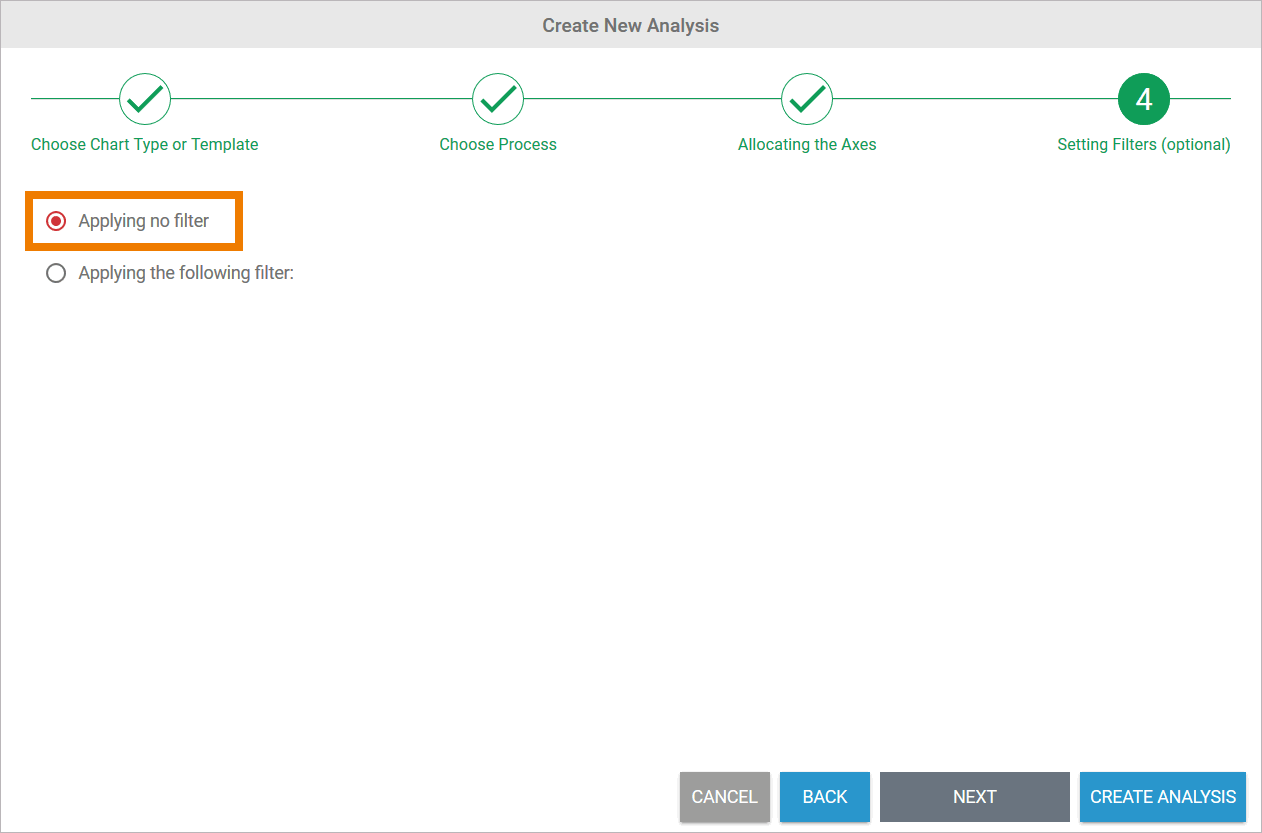The height and width of the screenshot is (833, 1262).
Task: Select Applying the following filter radio button
Action: [56, 273]
